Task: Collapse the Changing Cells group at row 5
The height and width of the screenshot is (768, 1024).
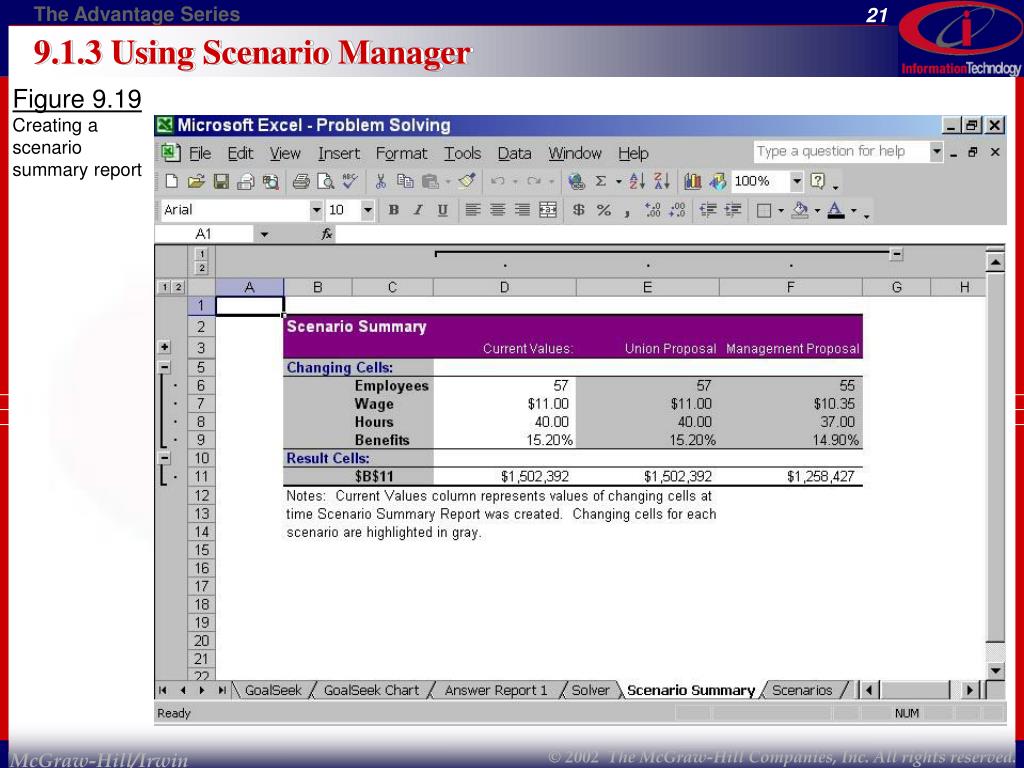Action: pos(165,367)
